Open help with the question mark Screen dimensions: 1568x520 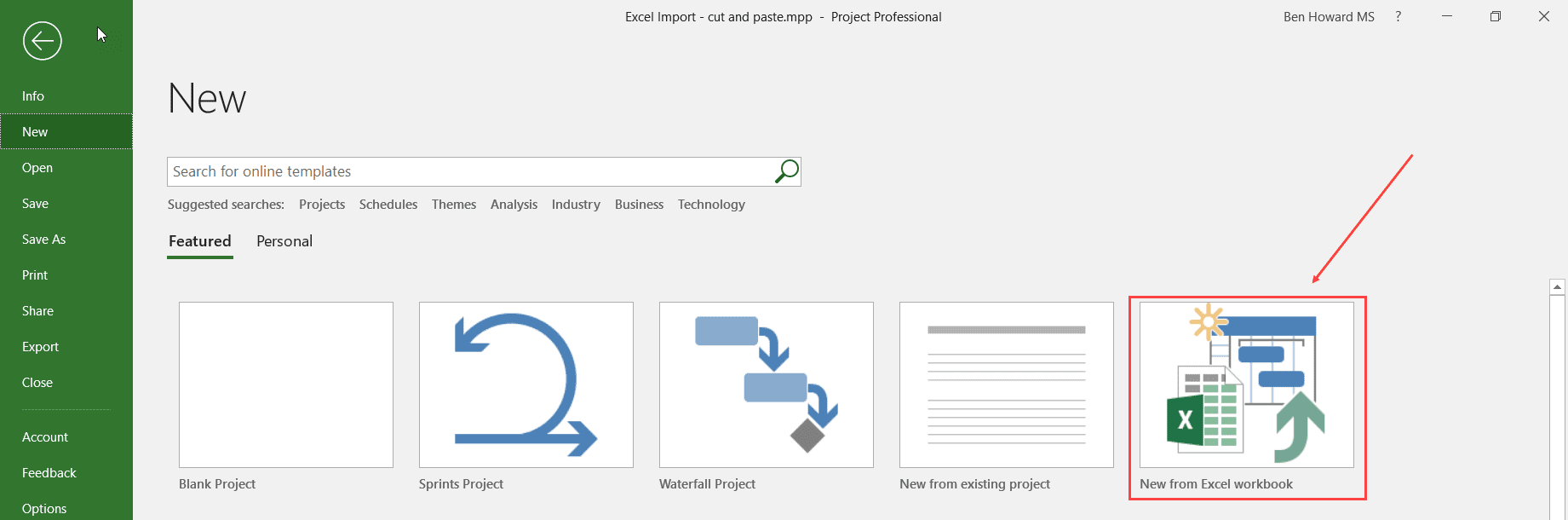[1398, 16]
